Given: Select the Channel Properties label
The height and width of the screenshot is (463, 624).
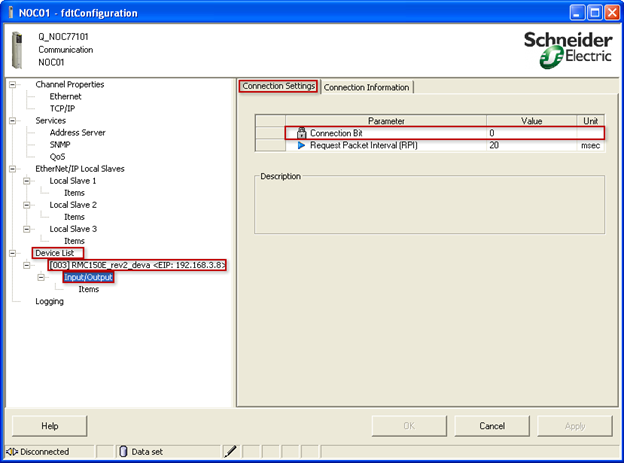Looking at the screenshot, I should click(x=70, y=84).
